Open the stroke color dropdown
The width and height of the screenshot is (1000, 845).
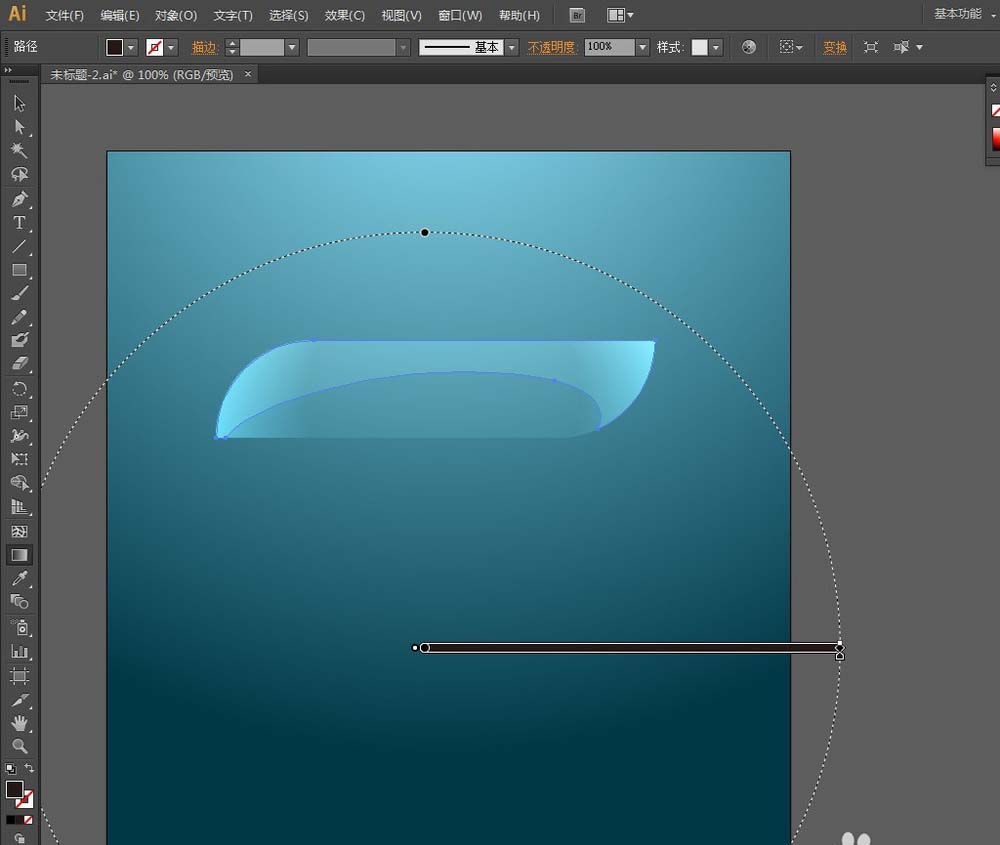[x=170, y=47]
